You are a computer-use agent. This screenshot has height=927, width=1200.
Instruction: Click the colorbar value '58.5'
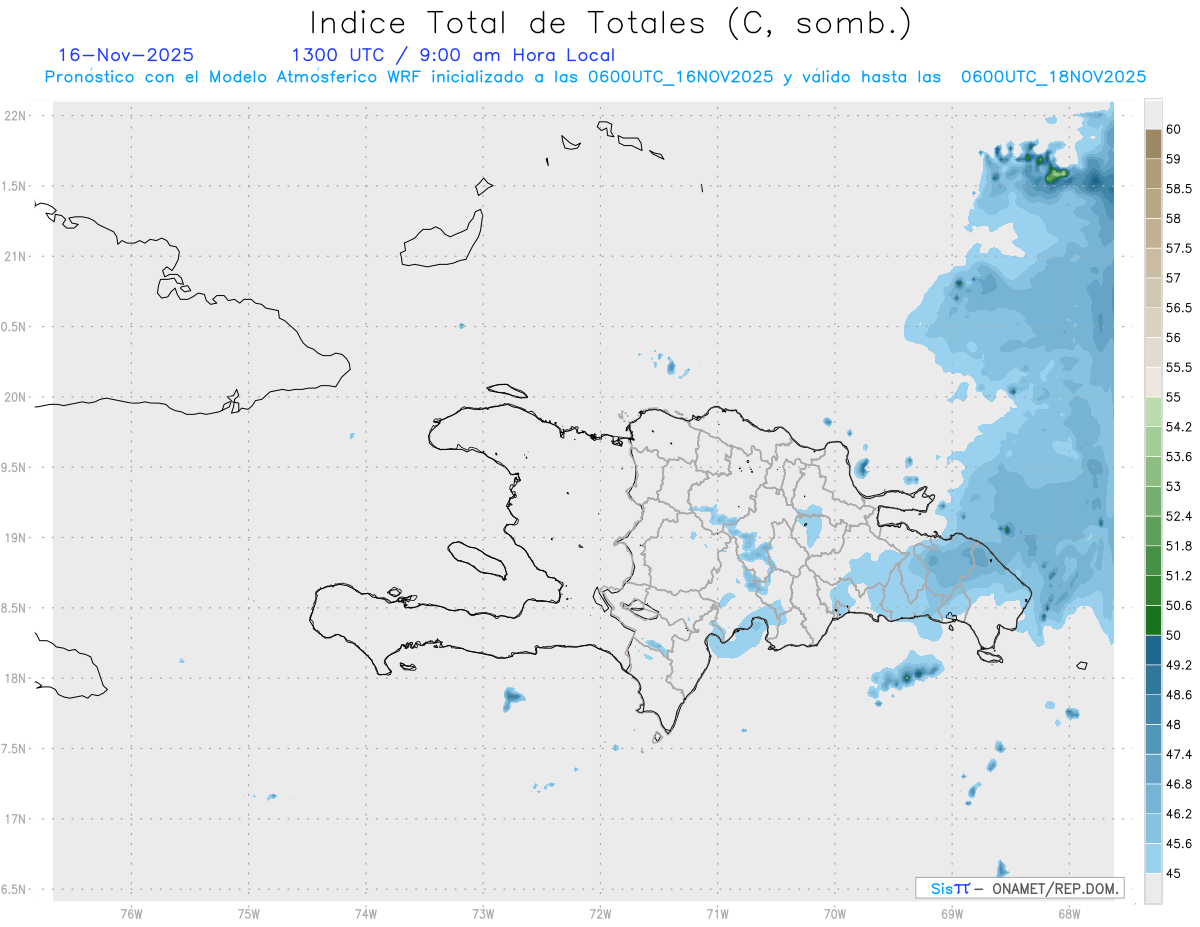coord(1179,189)
